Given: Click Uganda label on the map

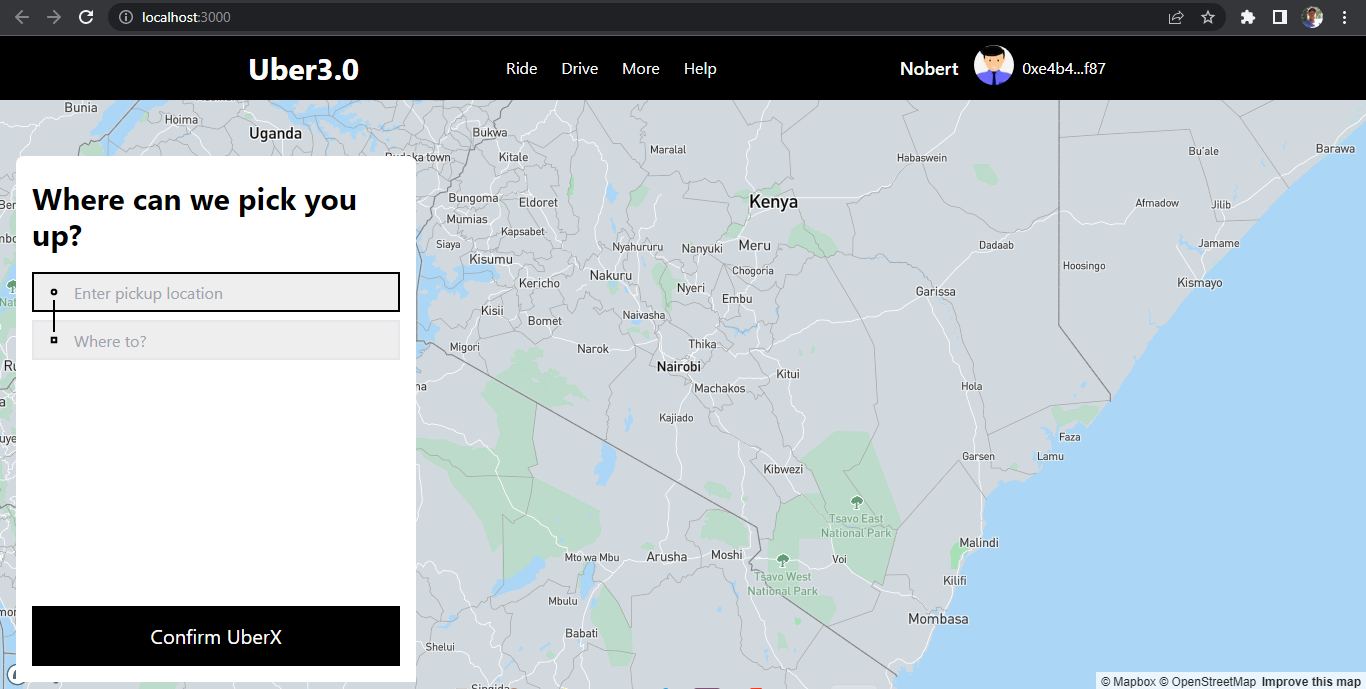Looking at the screenshot, I should [275, 133].
